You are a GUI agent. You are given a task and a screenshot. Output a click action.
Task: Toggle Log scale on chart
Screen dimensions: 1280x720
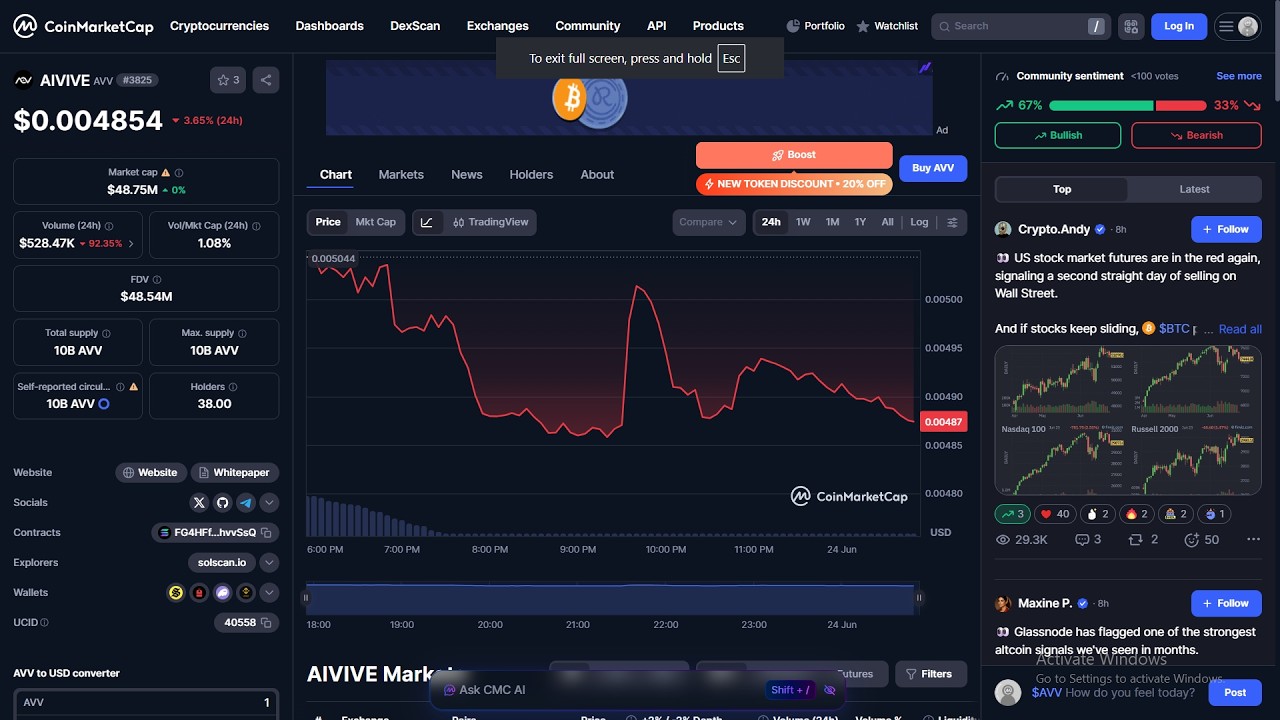(919, 222)
